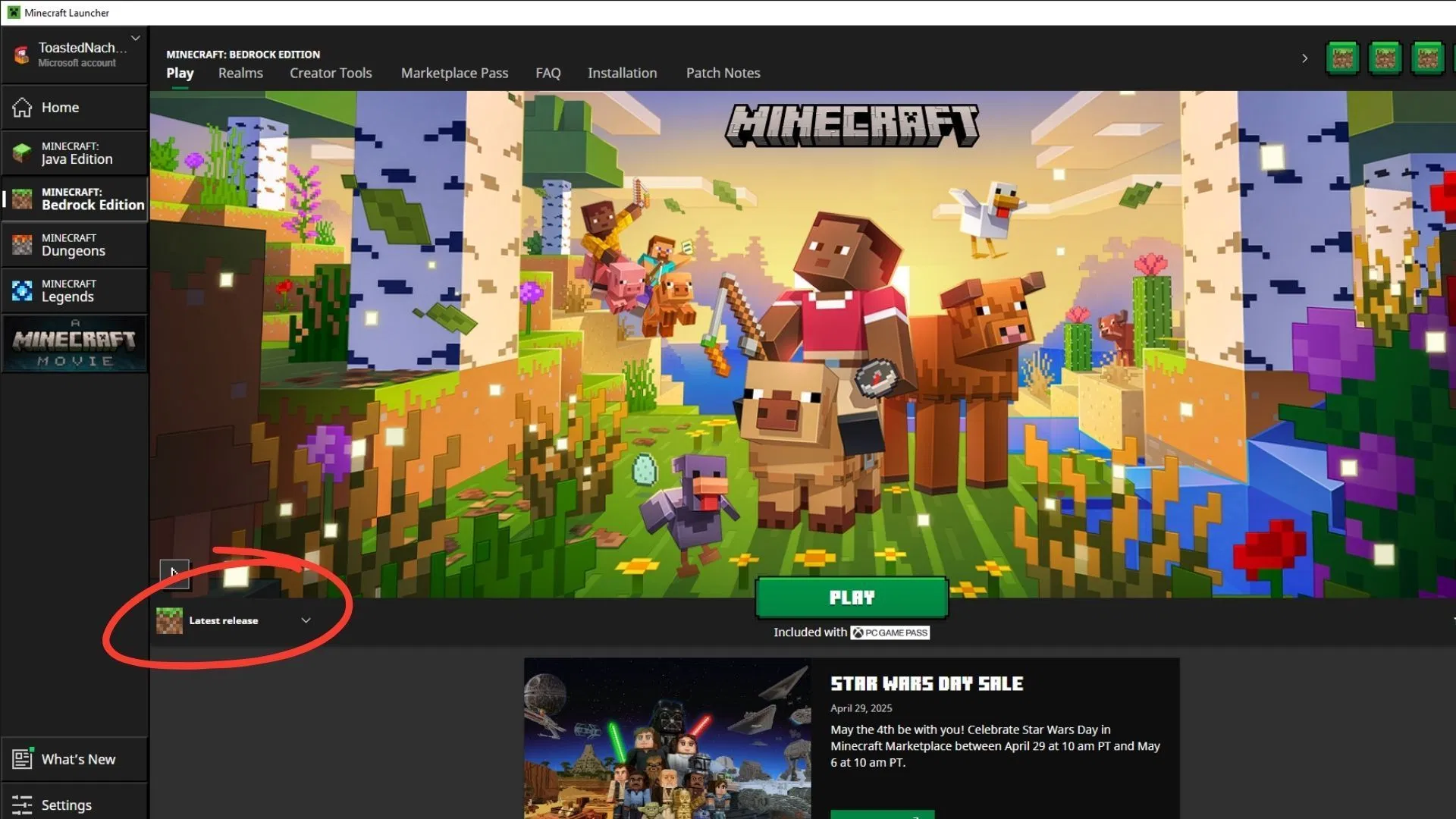Select Minecraft Dungeons in the sidebar
The height and width of the screenshot is (819, 1456).
click(x=74, y=245)
